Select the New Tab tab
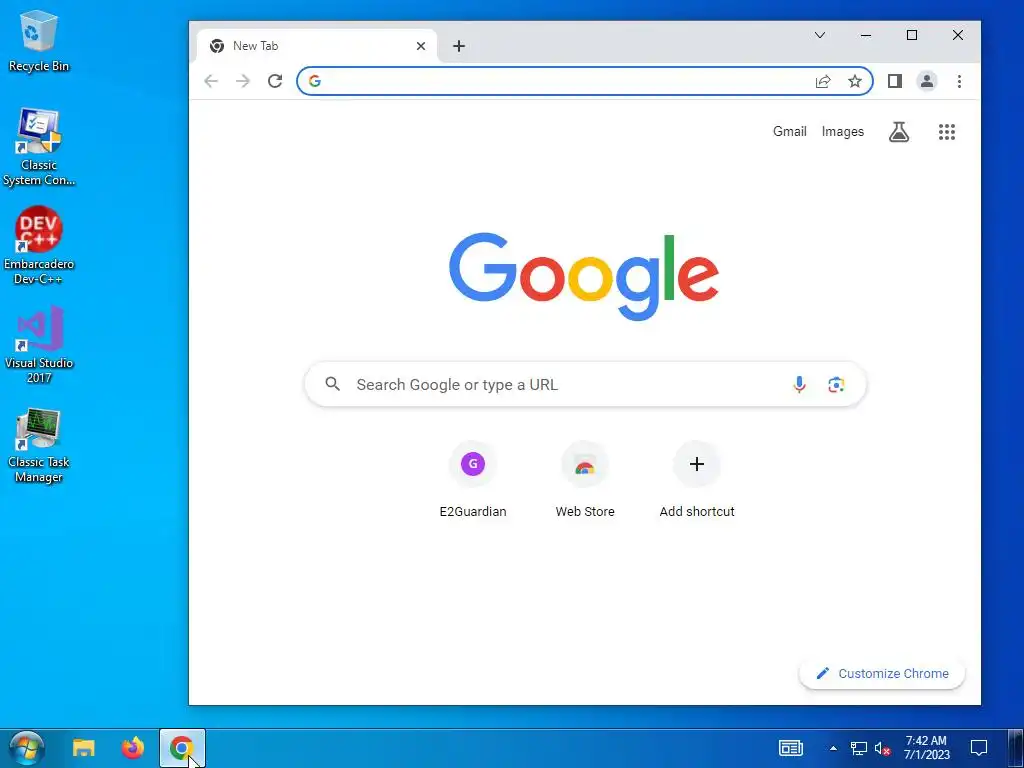Viewport: 1024px width, 768px height. (317, 46)
